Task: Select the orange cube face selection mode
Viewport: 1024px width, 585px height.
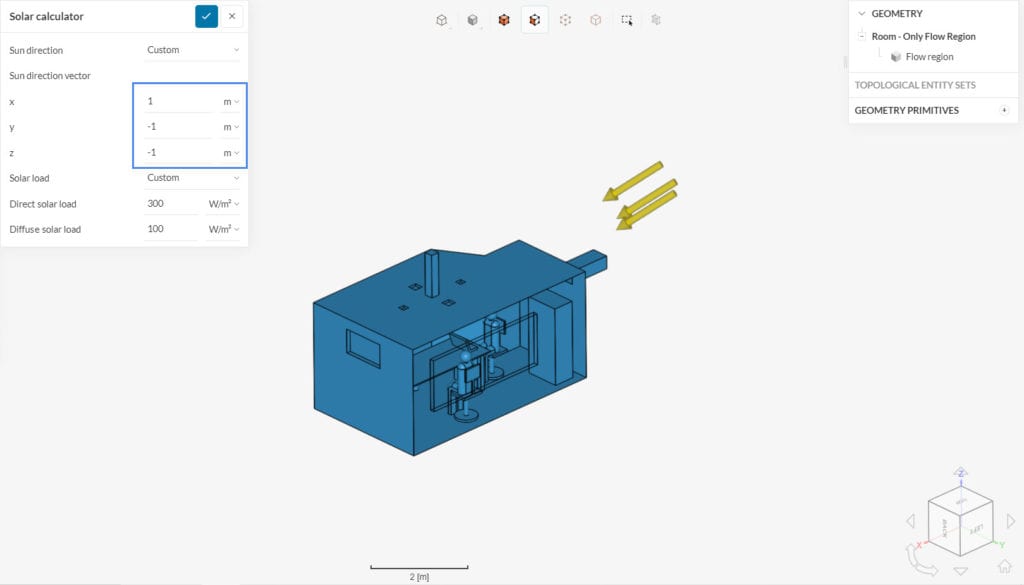Action: [x=535, y=20]
